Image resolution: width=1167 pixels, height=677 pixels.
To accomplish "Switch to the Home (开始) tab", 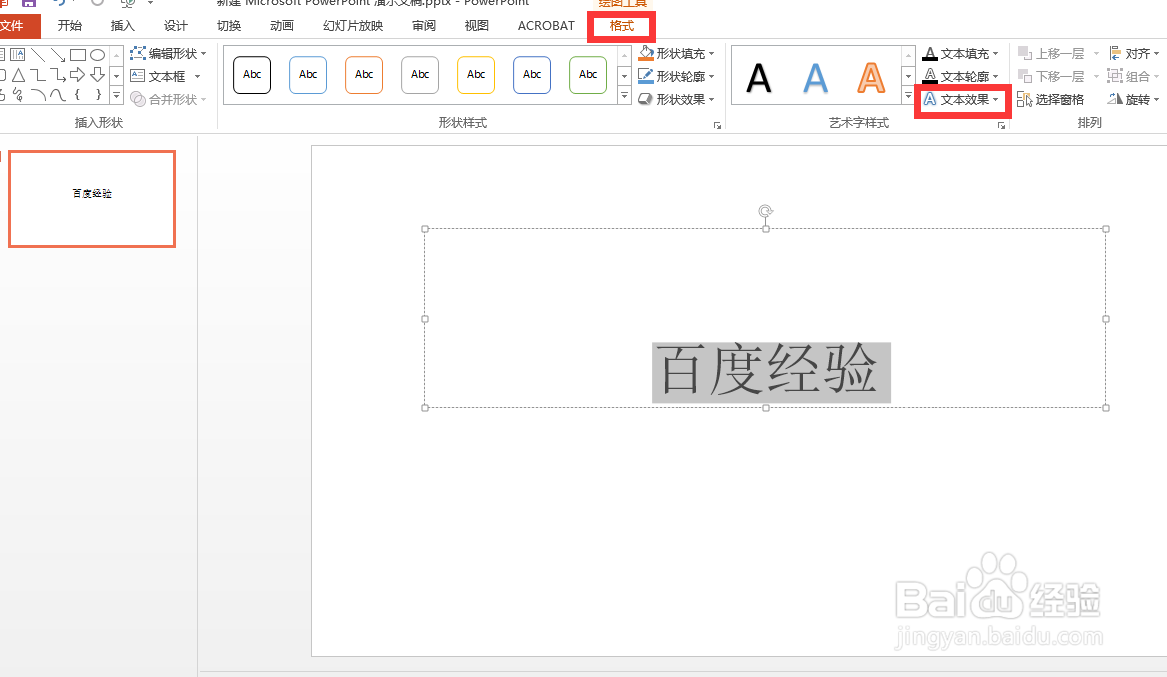I will [x=70, y=26].
